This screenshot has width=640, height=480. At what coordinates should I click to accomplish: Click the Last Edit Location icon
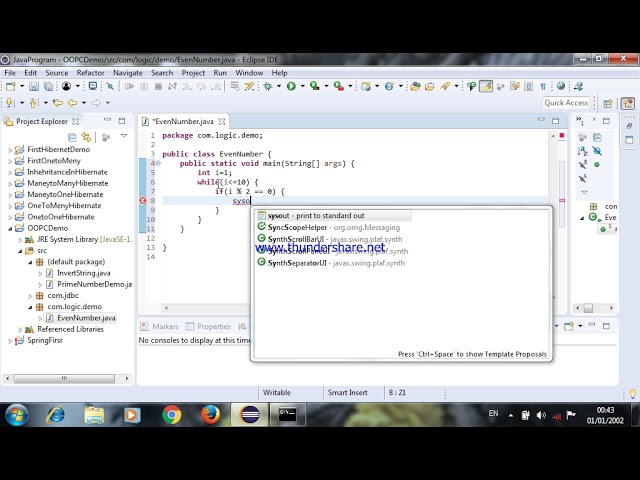(x=58, y=103)
